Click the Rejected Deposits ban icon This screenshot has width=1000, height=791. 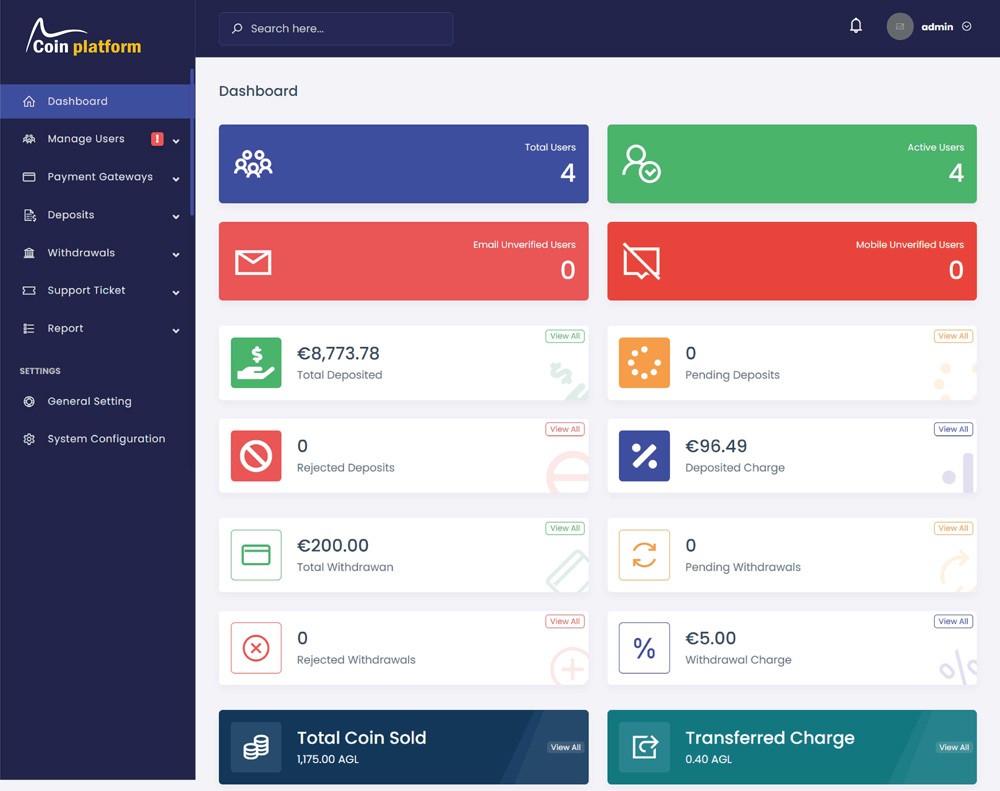(256, 456)
